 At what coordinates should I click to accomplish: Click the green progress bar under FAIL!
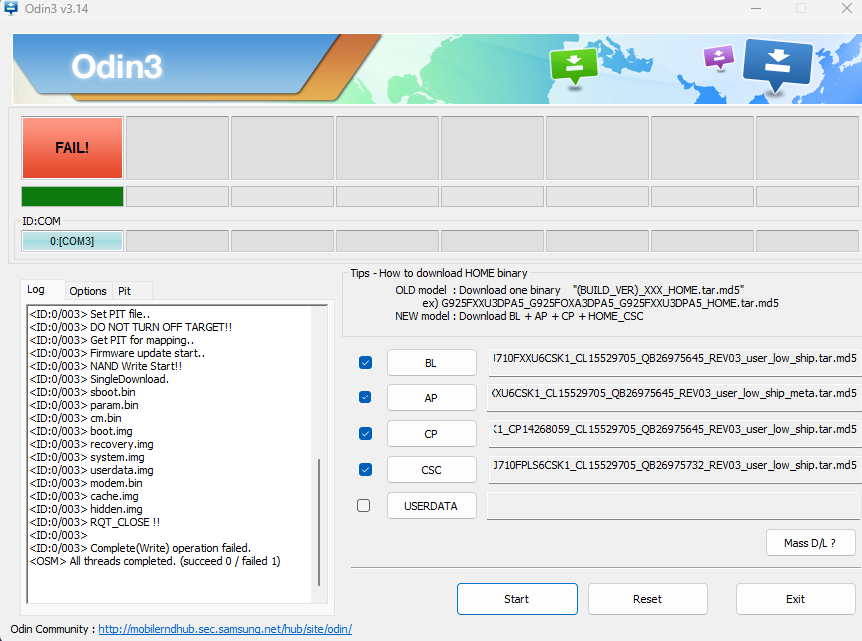pyautogui.click(x=72, y=196)
